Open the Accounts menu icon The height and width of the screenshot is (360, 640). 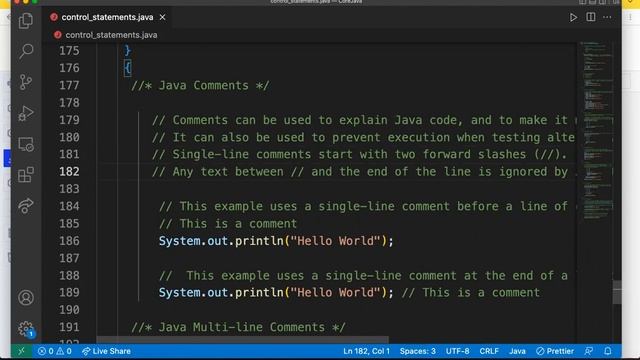pos(26,298)
